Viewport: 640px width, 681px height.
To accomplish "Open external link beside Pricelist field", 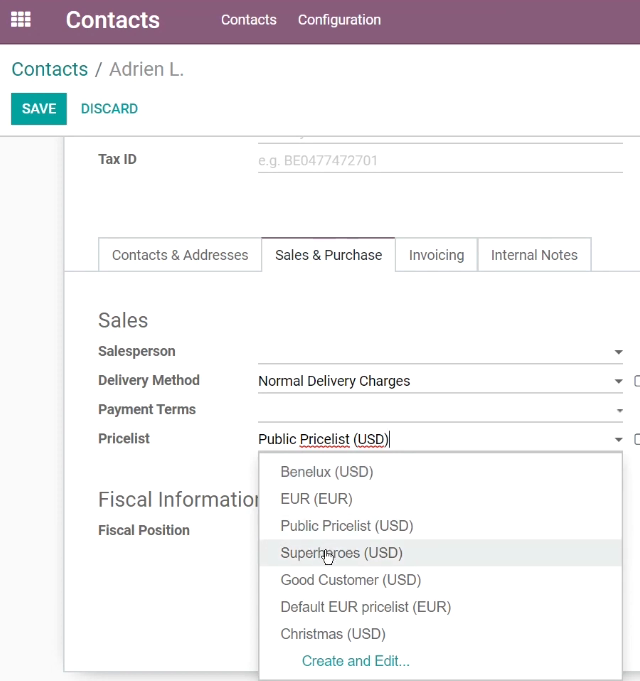I will point(637,439).
